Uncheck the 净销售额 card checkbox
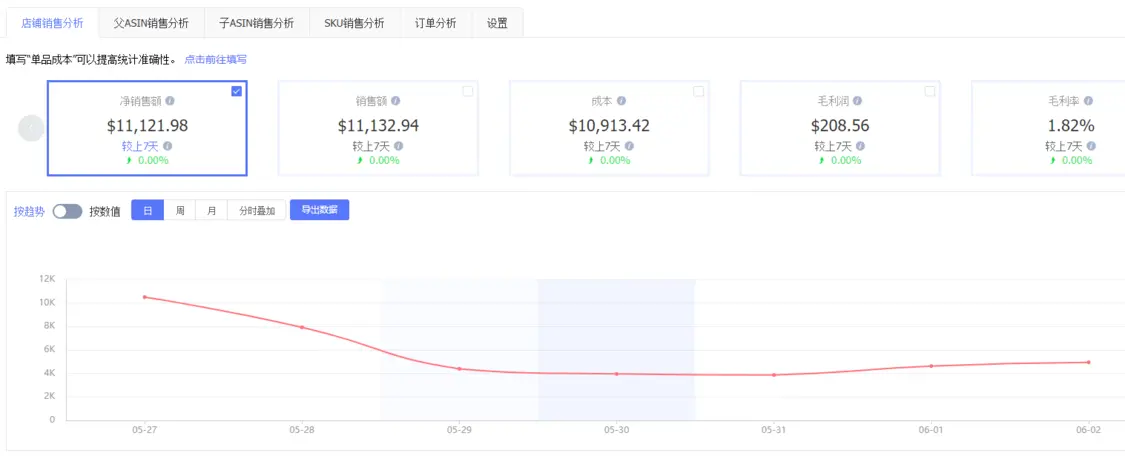1125x456 pixels. 237,91
